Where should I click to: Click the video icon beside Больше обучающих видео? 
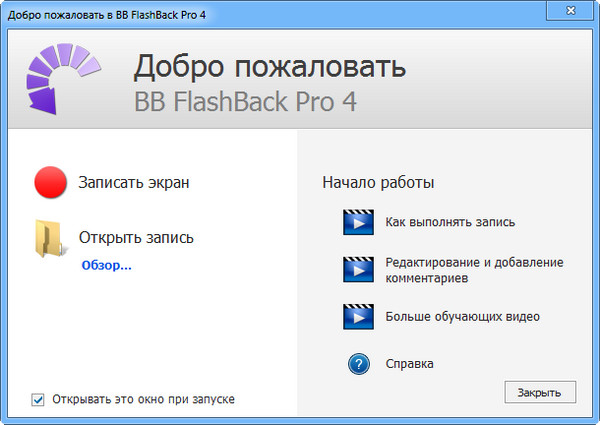tap(356, 317)
